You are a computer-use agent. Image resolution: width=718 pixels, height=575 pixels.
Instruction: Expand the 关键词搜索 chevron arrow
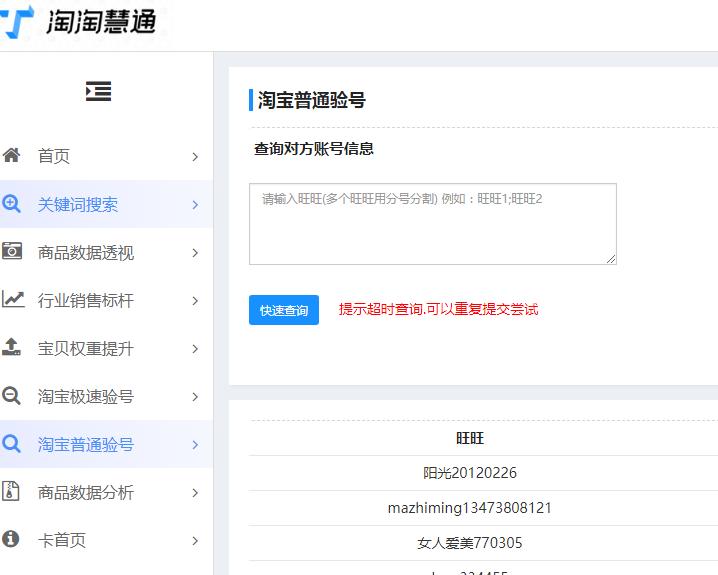click(195, 205)
